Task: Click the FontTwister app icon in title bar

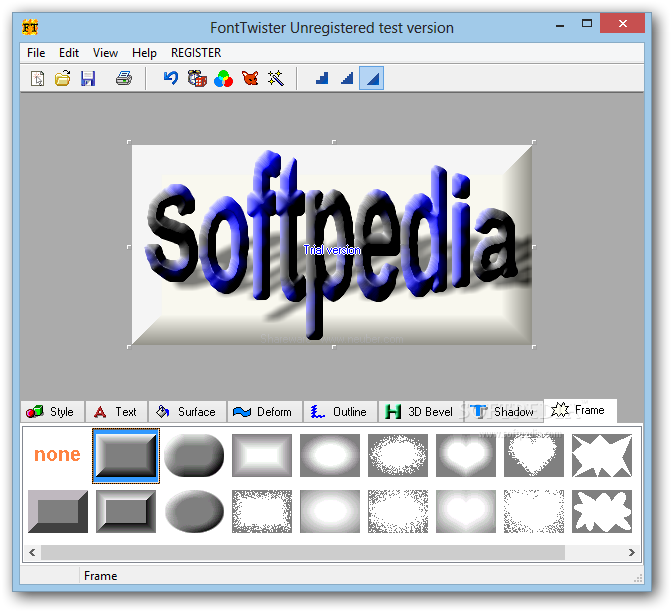Action: [x=30, y=27]
